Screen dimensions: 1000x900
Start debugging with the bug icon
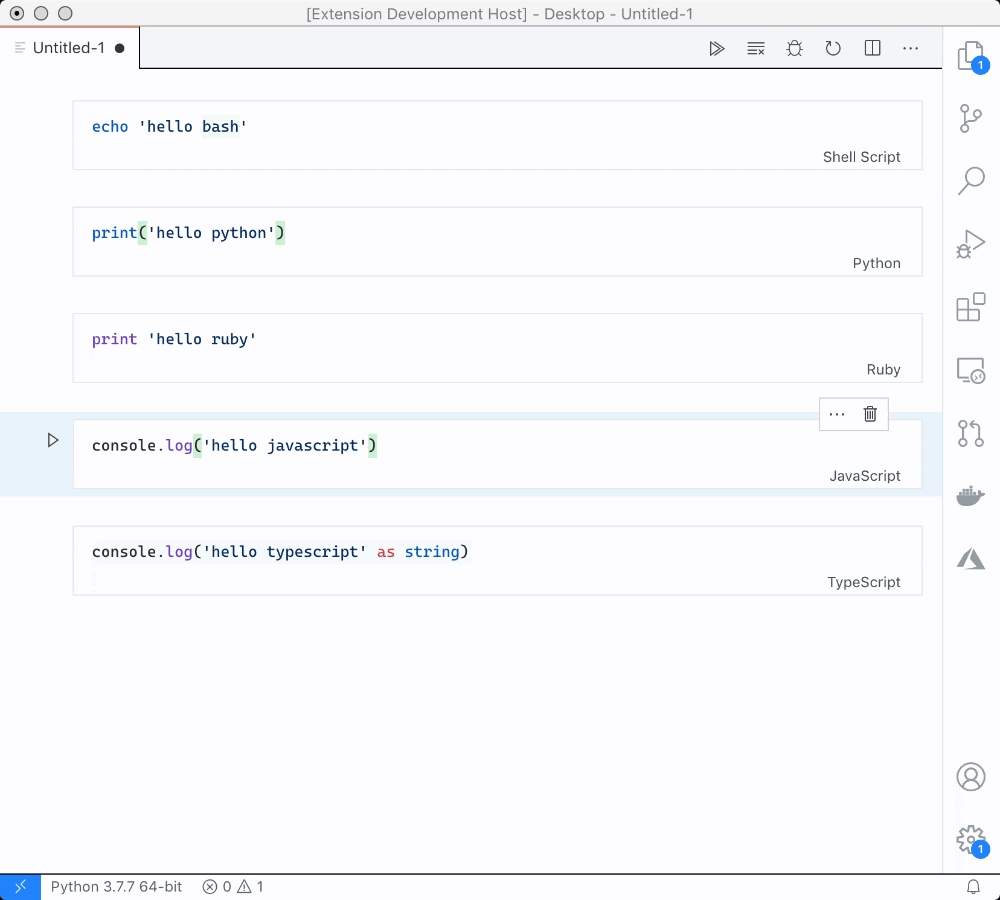pos(794,47)
